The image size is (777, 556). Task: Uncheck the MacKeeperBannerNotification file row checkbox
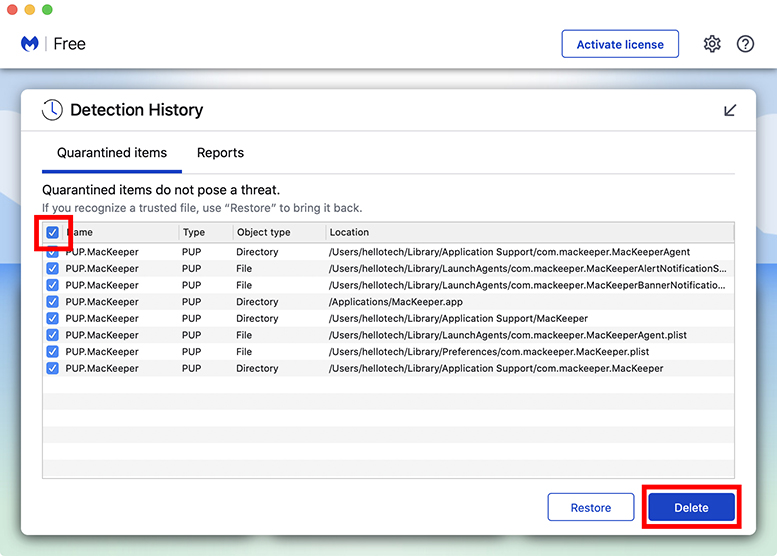53,285
